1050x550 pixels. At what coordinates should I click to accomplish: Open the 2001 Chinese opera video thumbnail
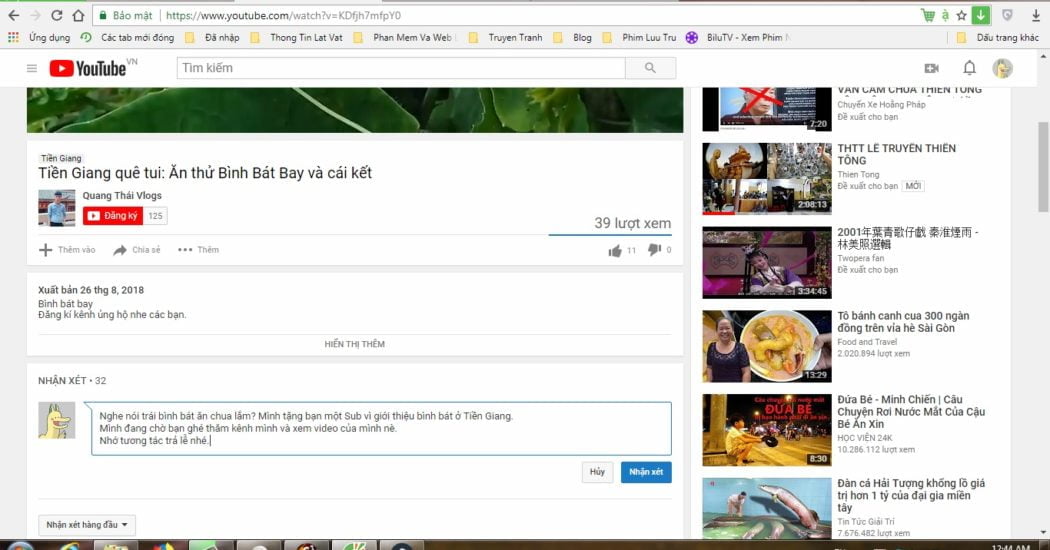click(x=767, y=263)
